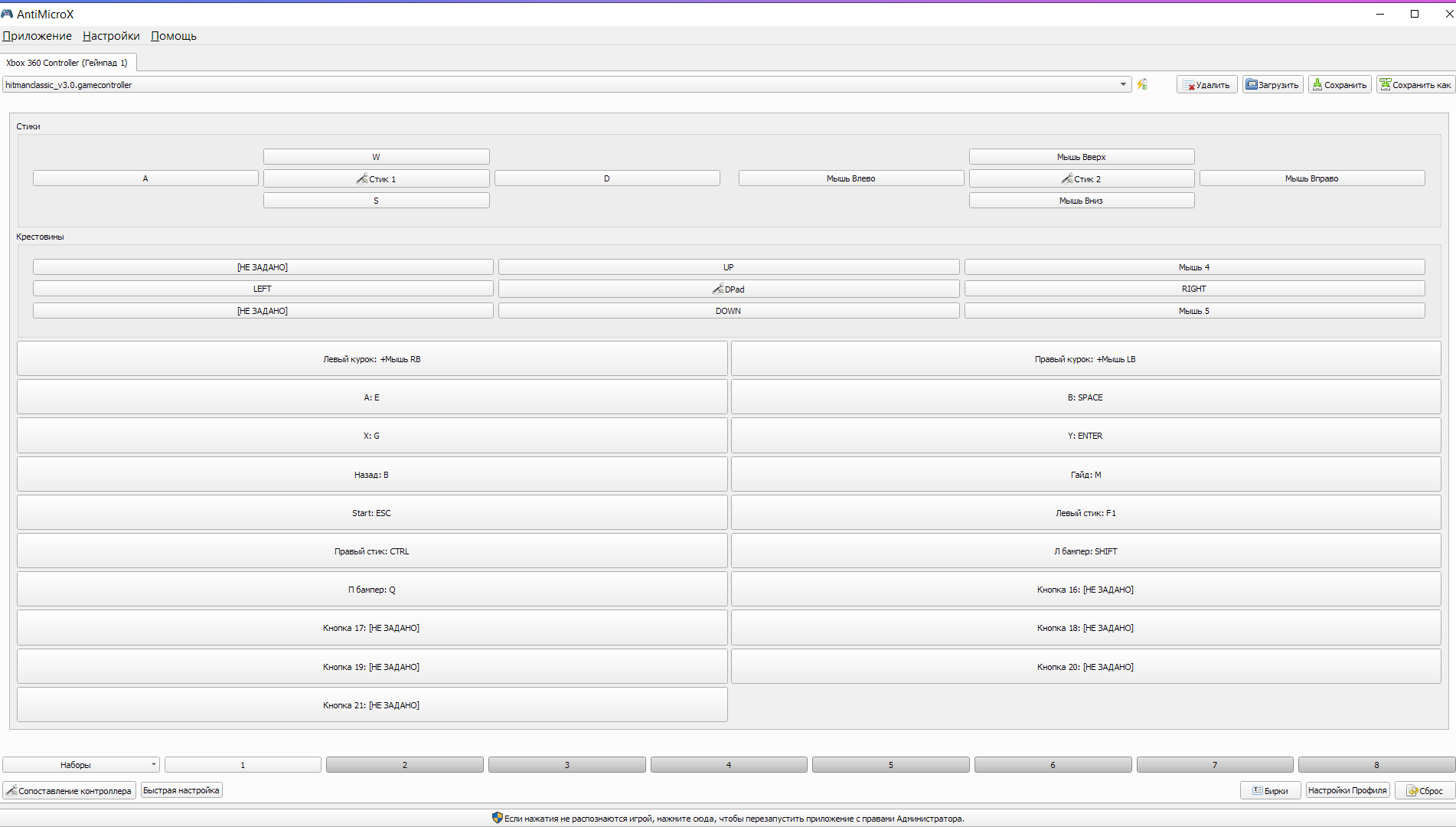Image resolution: width=1456 pixels, height=827 pixels.
Task: Expand the profile selection dropdown
Action: coord(1123,85)
